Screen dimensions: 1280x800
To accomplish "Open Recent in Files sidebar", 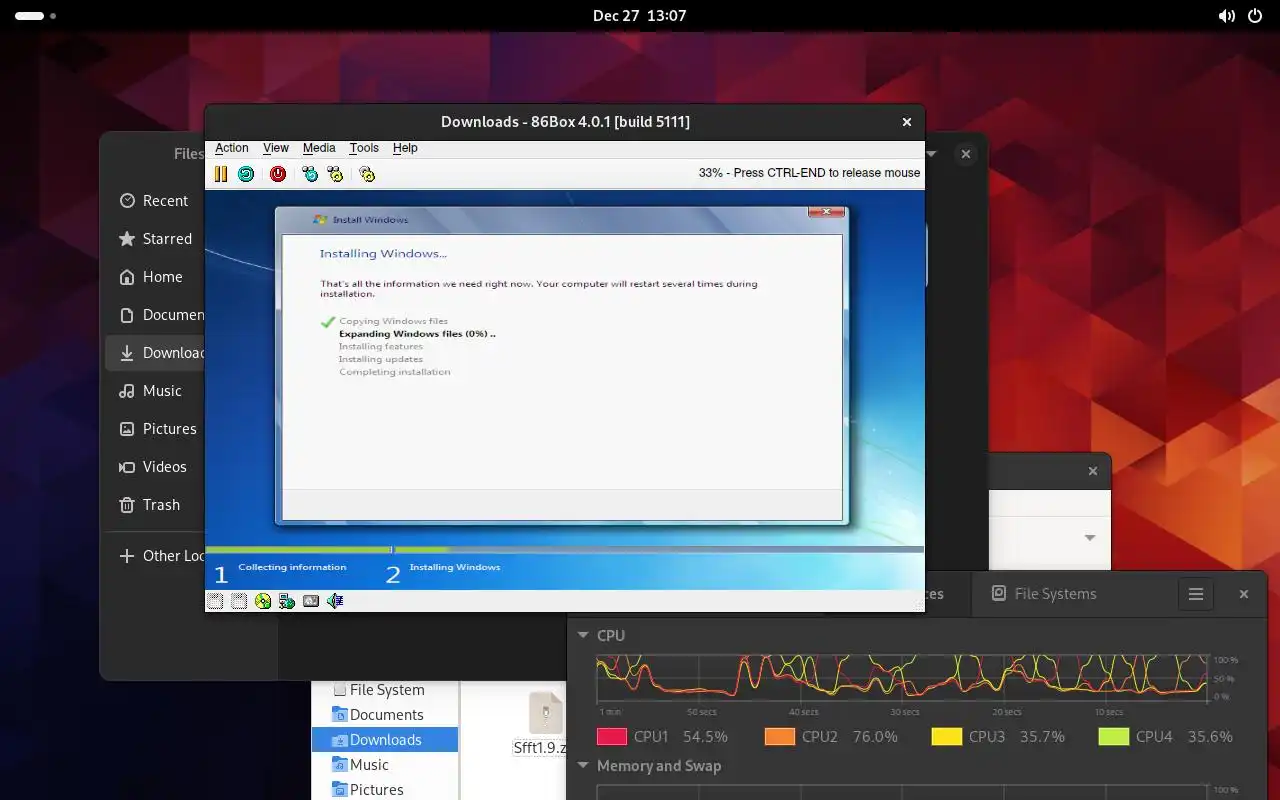I will 155,201.
